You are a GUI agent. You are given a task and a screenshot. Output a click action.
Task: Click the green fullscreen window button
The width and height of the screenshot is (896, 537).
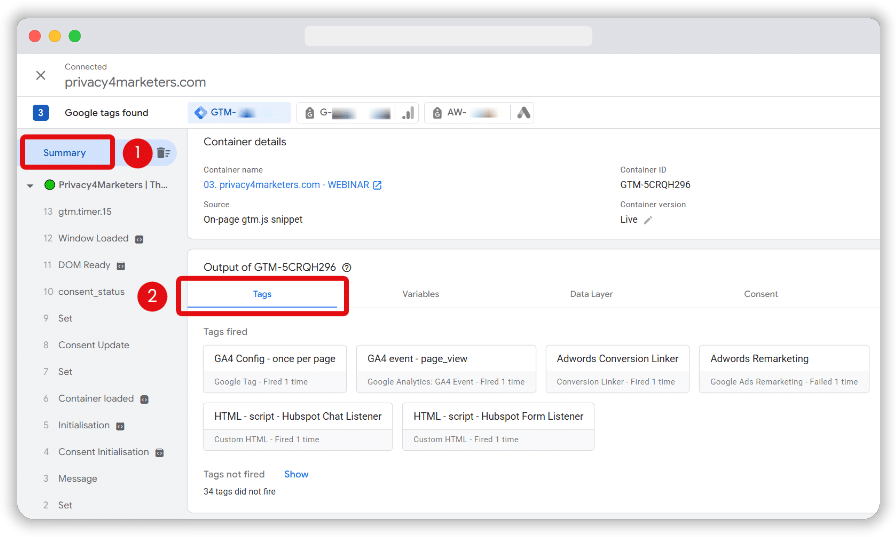tap(75, 36)
